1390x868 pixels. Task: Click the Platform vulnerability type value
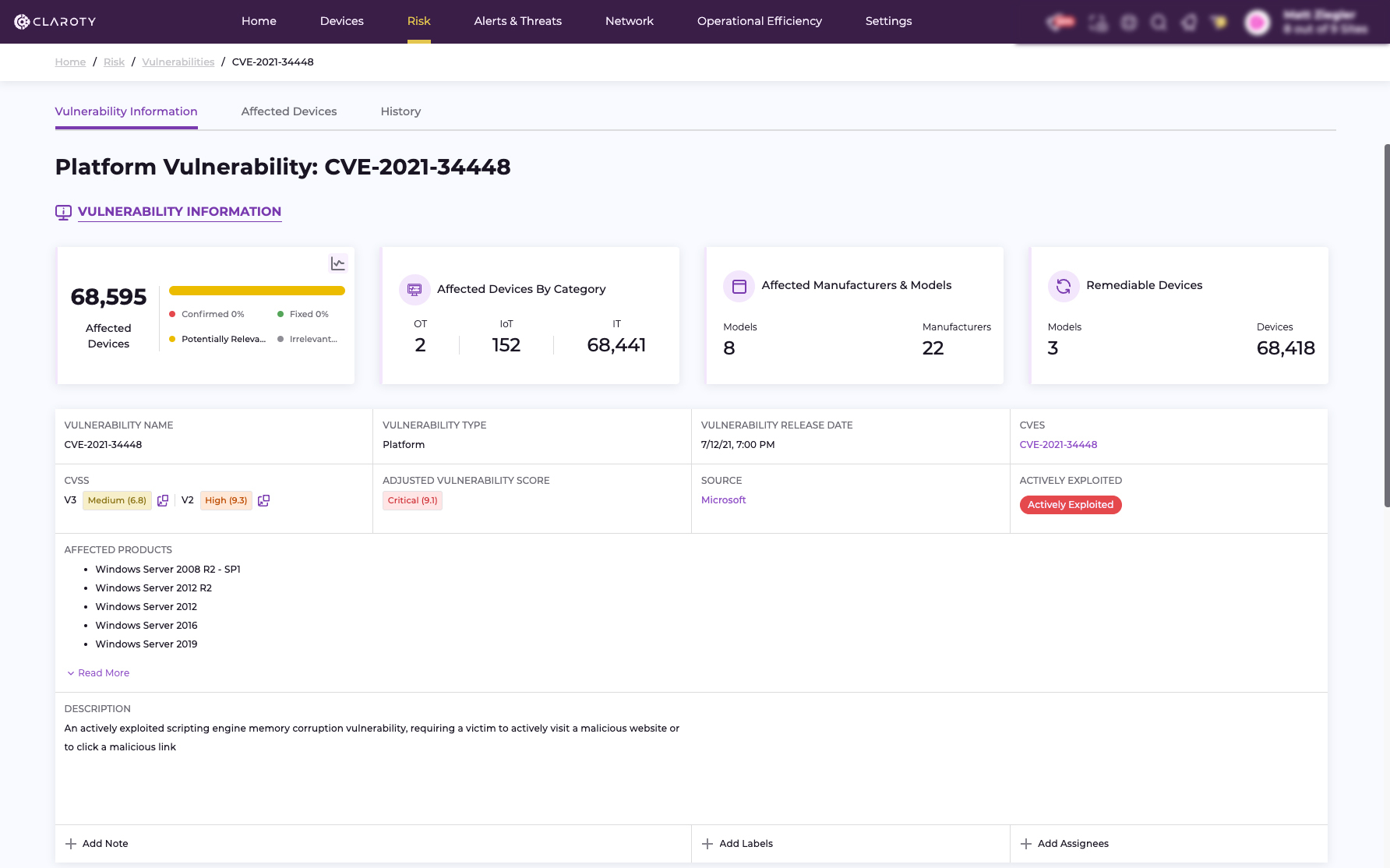(404, 445)
